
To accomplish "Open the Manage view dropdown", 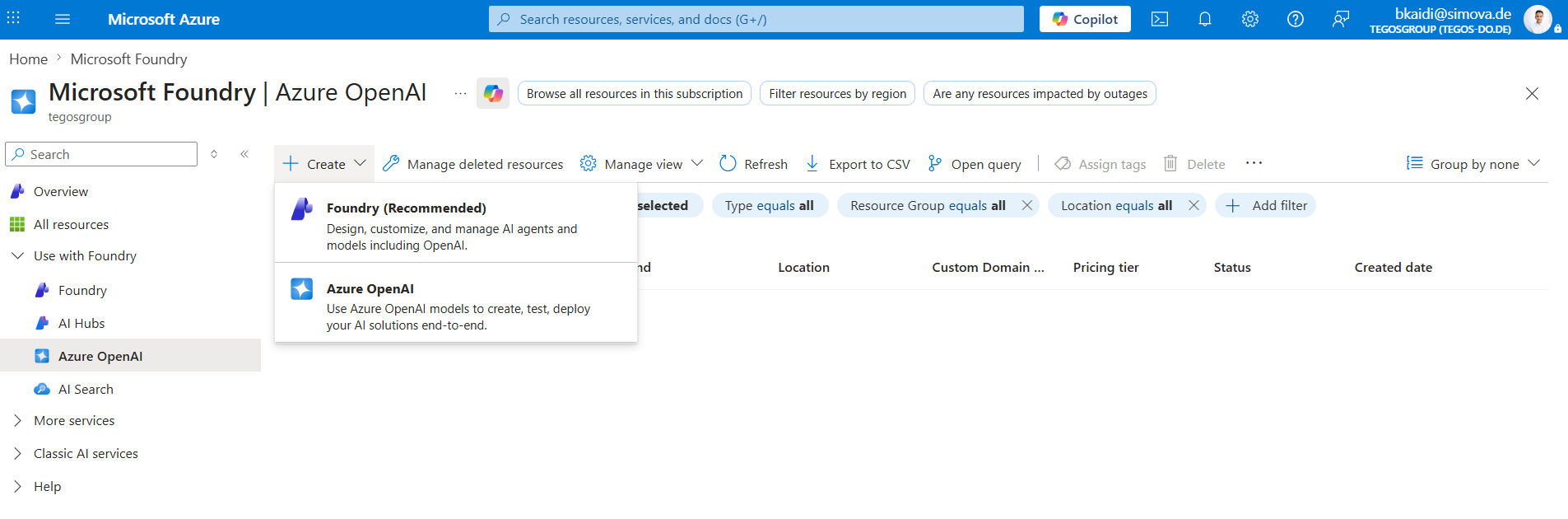I will tap(641, 164).
